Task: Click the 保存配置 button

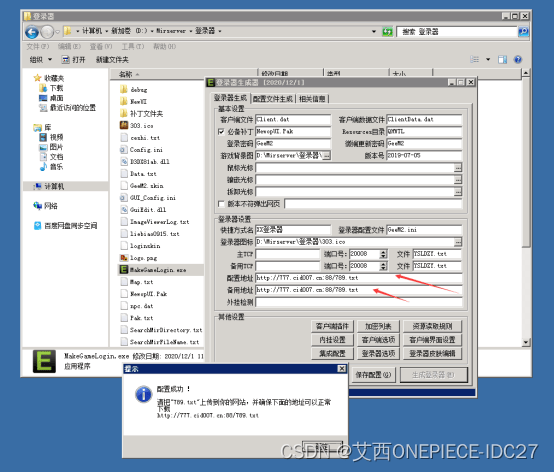Action: tap(373, 375)
